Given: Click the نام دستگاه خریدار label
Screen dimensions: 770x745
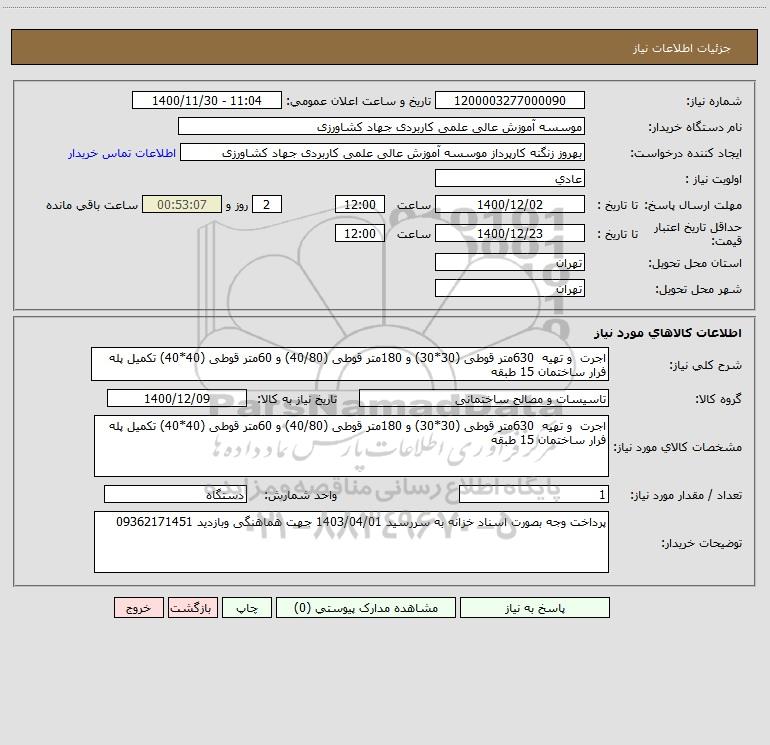Looking at the screenshot, I should coord(695,127).
